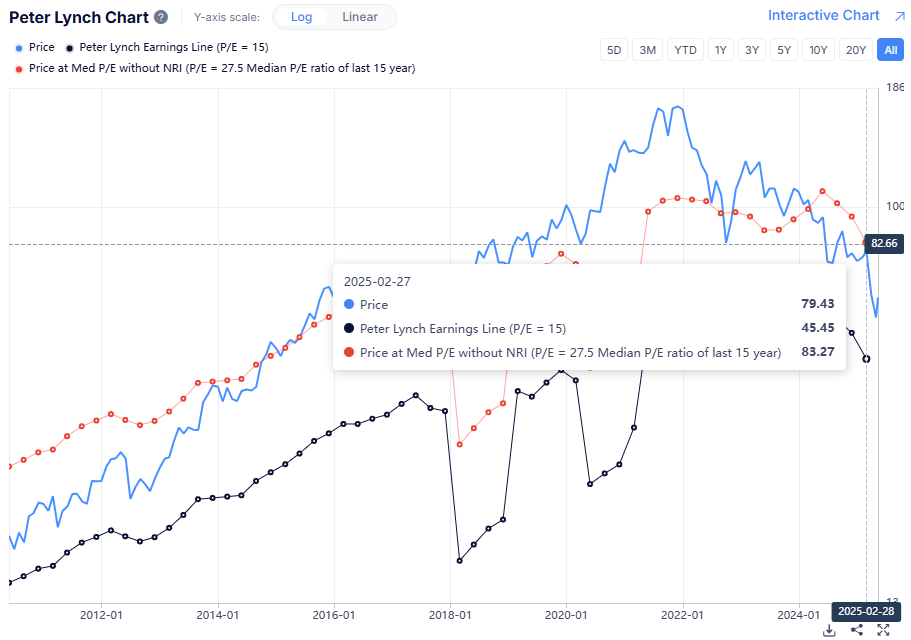The width and height of the screenshot is (911, 640).
Task: Toggle the Price series in legend
Action: click(36, 47)
